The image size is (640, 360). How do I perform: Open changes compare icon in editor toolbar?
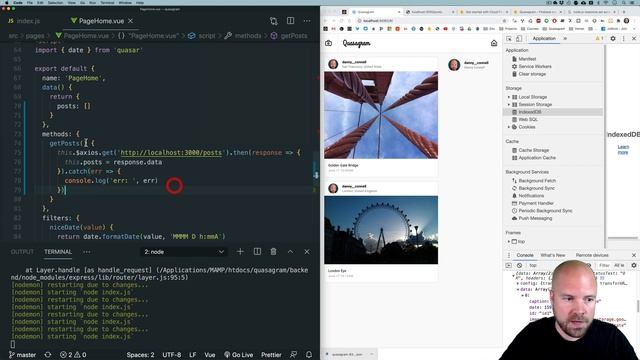(x=273, y=21)
